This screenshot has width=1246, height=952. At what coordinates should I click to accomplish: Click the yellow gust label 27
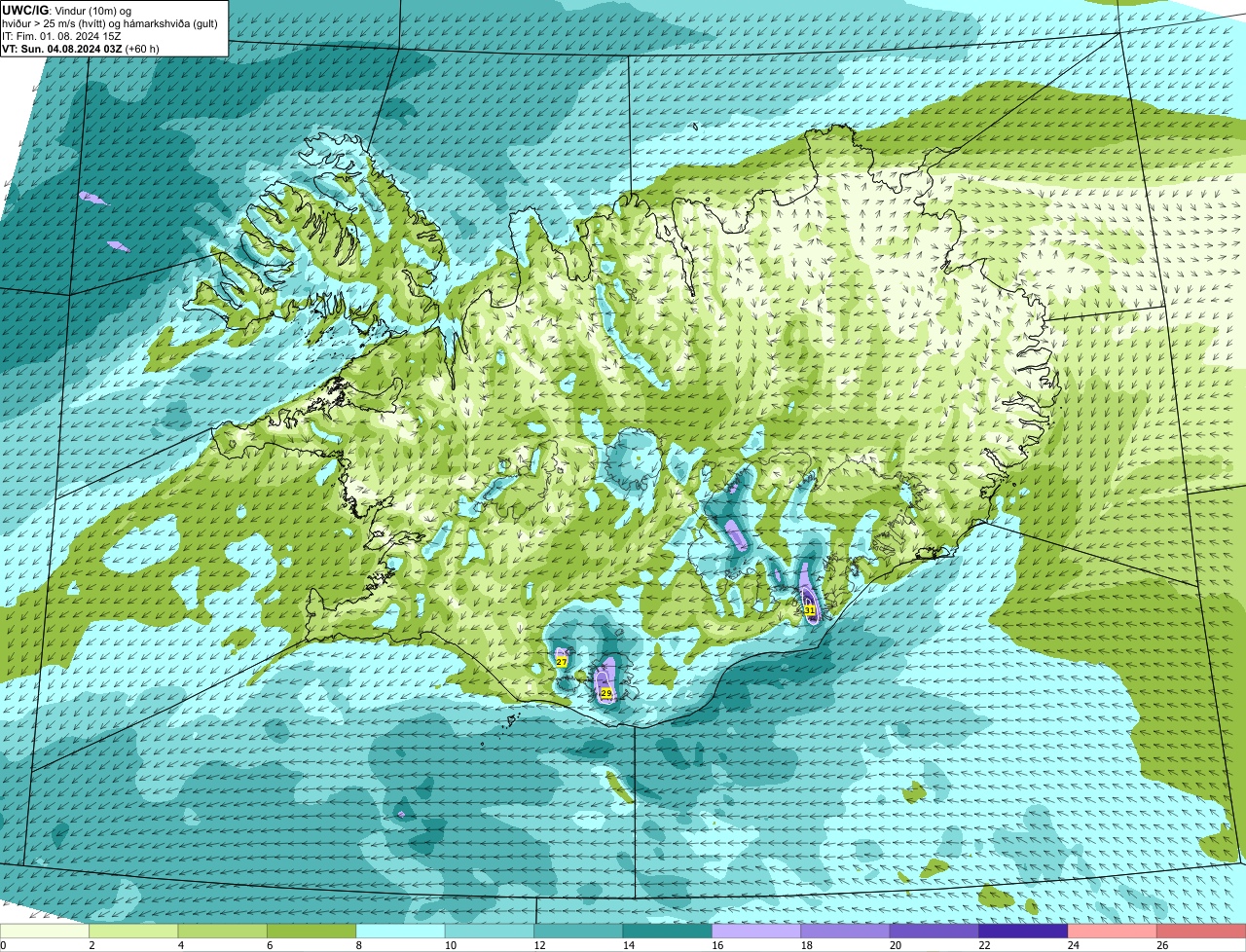(562, 661)
